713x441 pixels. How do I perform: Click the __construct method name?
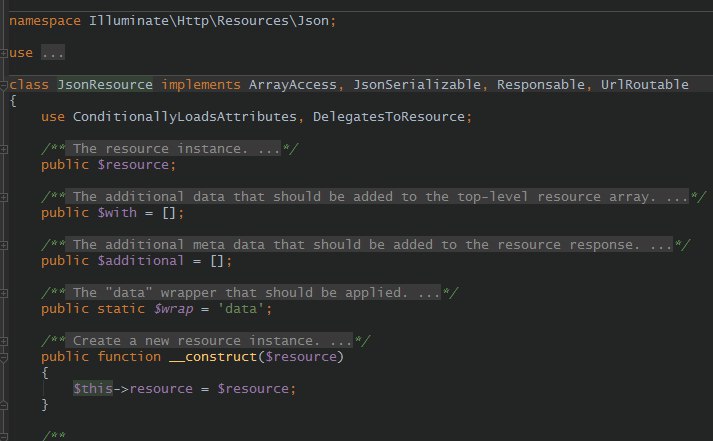213,357
